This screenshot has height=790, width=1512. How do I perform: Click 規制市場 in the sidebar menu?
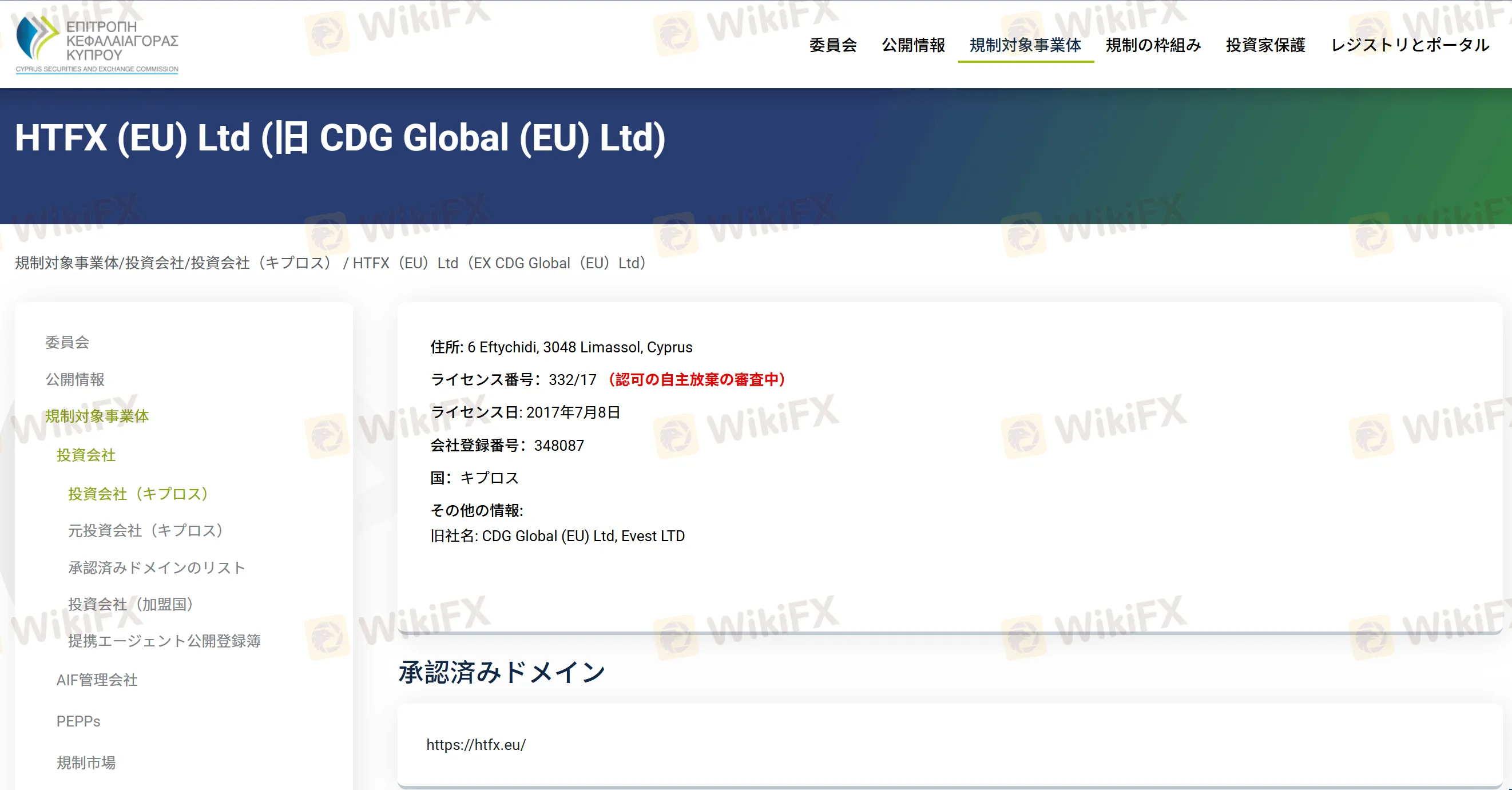coord(86,763)
